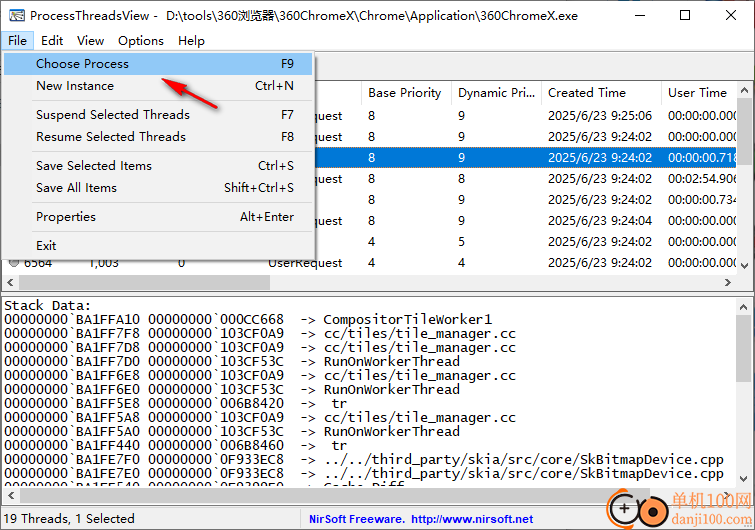755x530 pixels.
Task: Select Choose Process from File menu
Action: pos(158,64)
